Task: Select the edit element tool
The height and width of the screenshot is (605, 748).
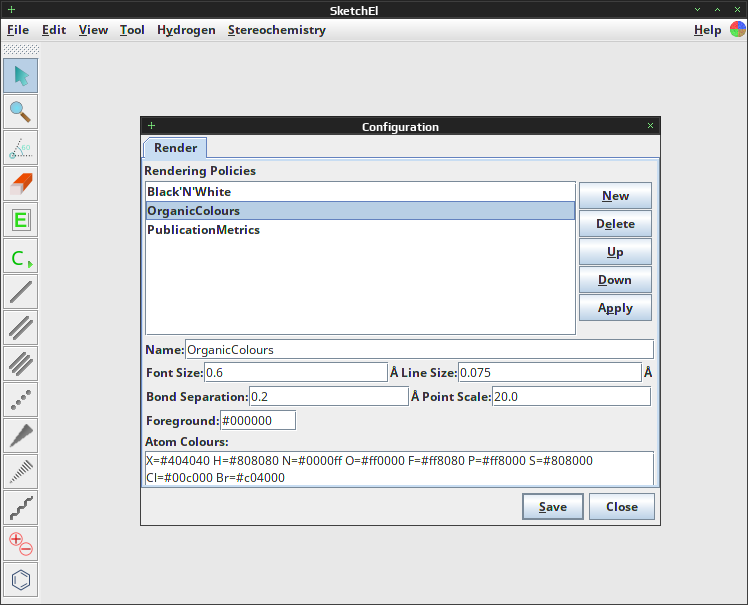Action: tap(21, 219)
